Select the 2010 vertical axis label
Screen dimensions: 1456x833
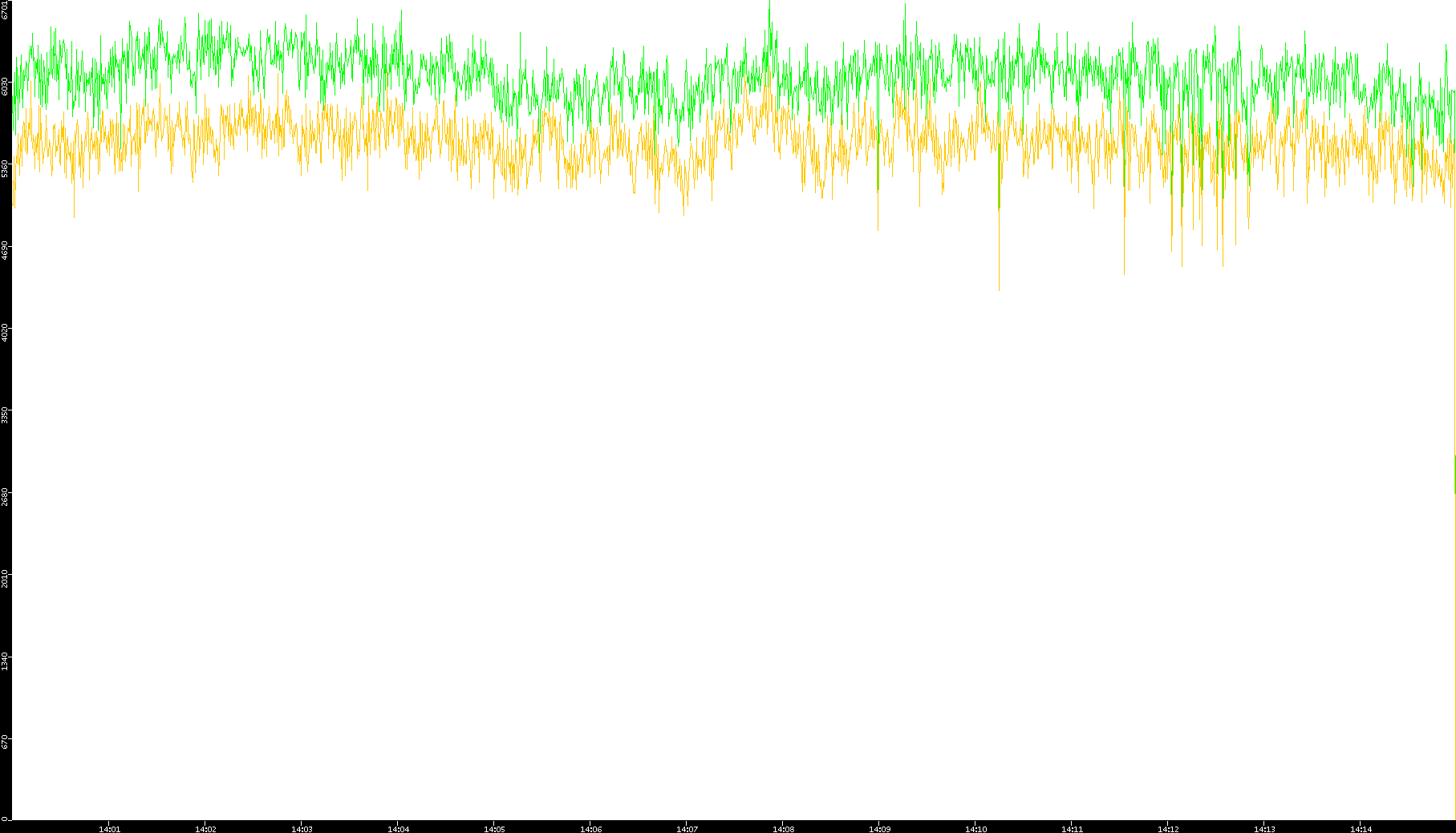pos(5,578)
